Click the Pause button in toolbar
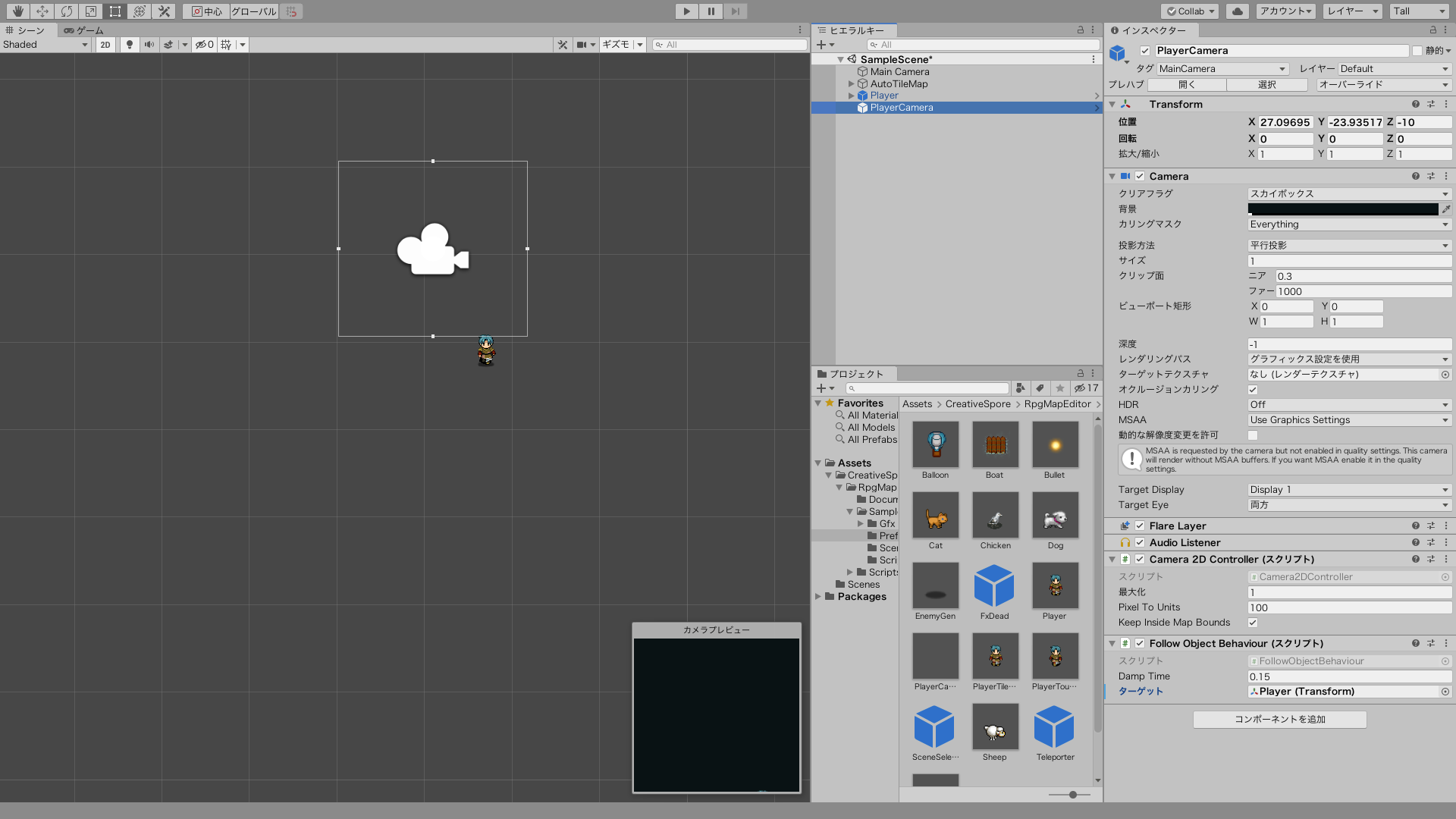1456x819 pixels. pos(711,11)
